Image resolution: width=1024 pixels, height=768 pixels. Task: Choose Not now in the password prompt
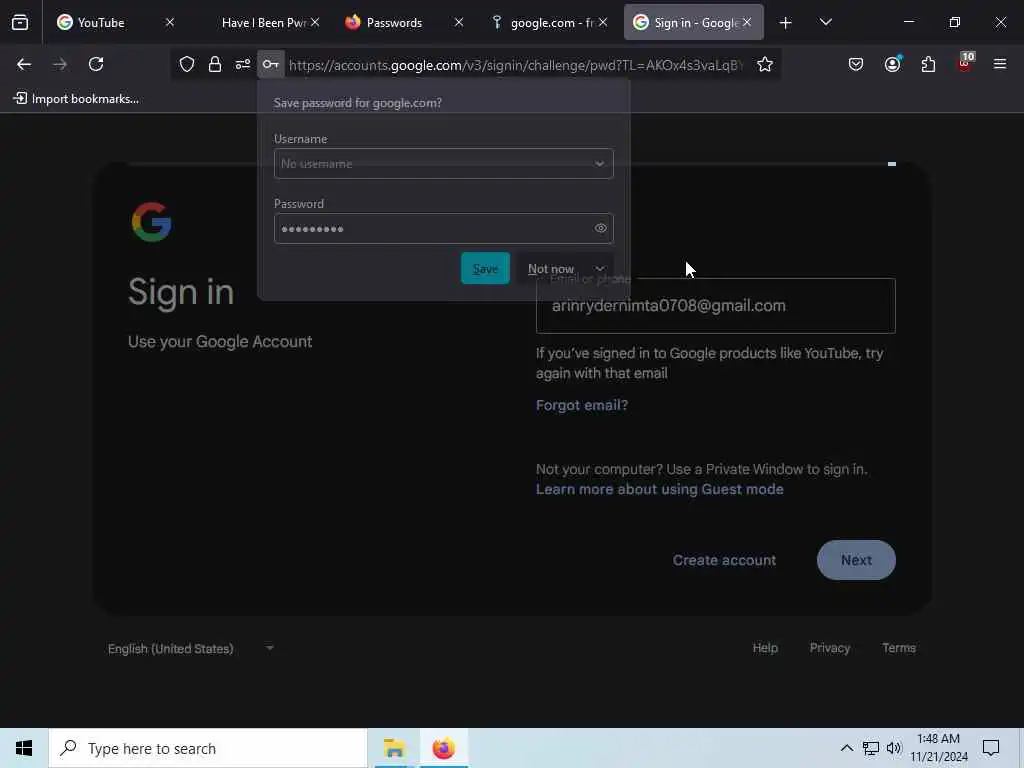pyautogui.click(x=551, y=268)
